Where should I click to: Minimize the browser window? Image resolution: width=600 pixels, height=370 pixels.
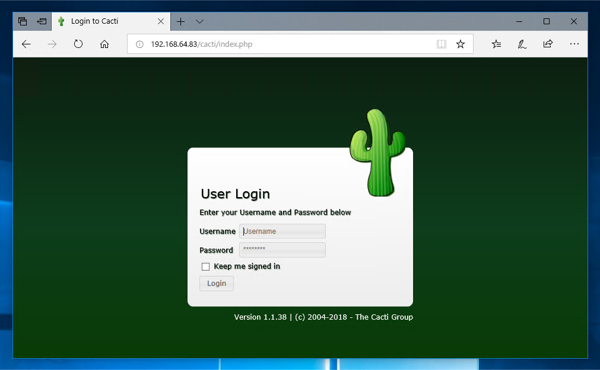519,21
